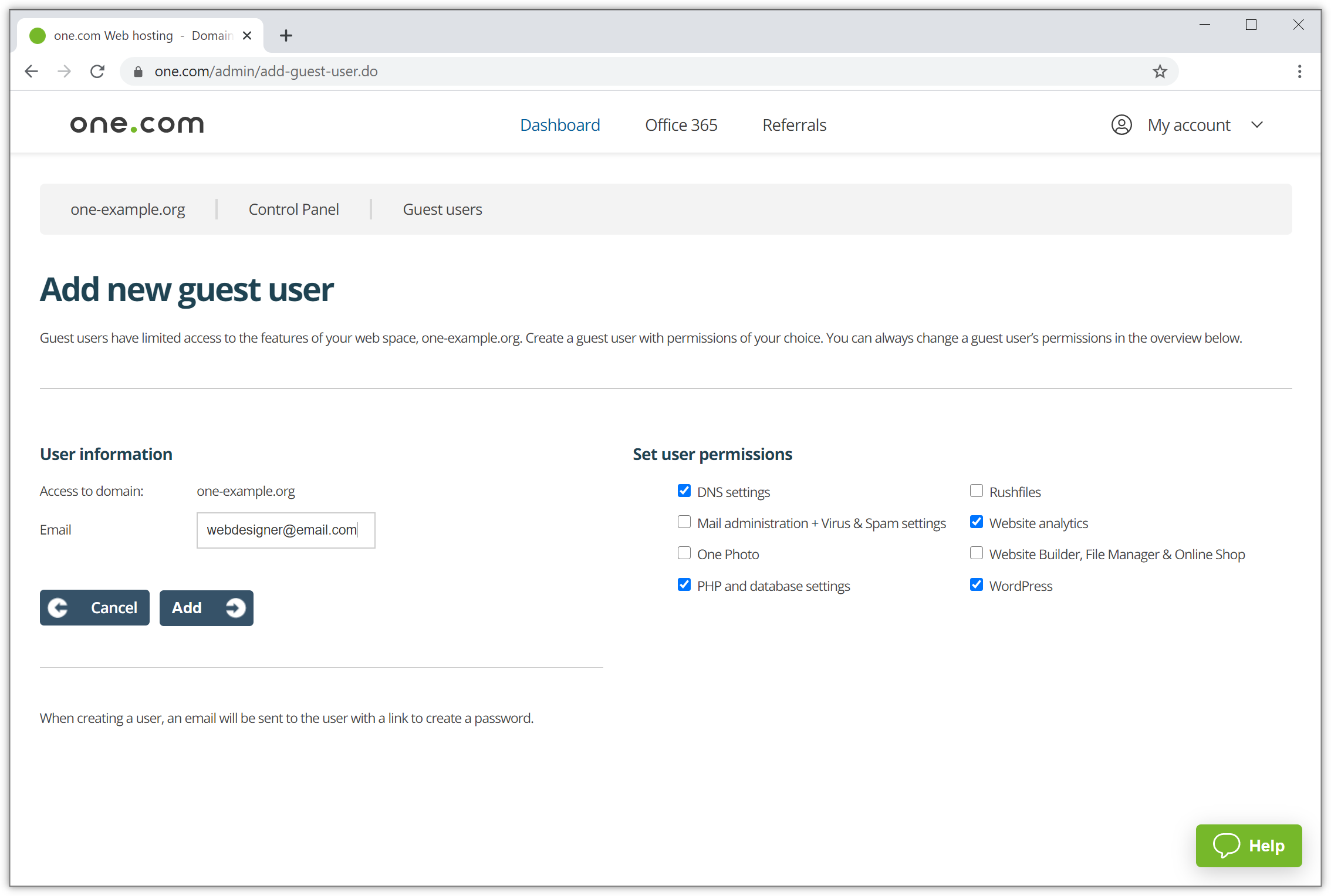Image resolution: width=1331 pixels, height=896 pixels.
Task: Enable Mail administration + Virus & Spam settings
Action: pos(683,522)
